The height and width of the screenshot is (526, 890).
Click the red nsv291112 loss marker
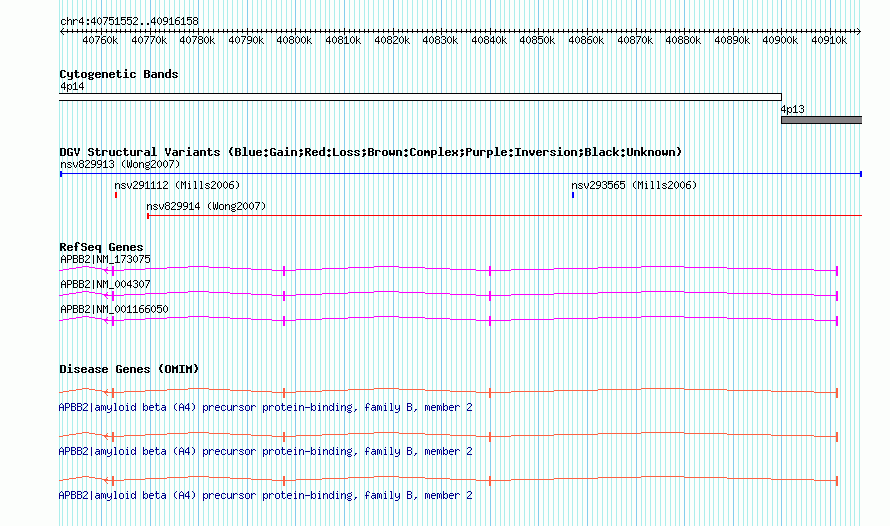click(x=116, y=195)
